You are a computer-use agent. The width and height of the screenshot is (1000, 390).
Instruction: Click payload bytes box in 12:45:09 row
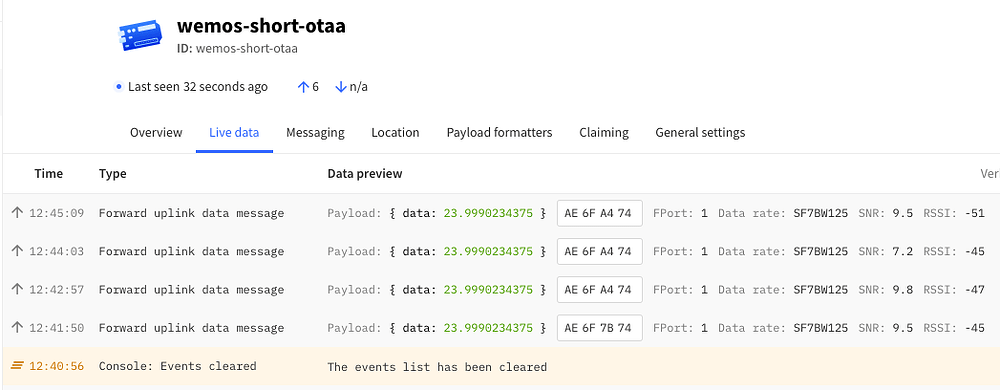599,213
